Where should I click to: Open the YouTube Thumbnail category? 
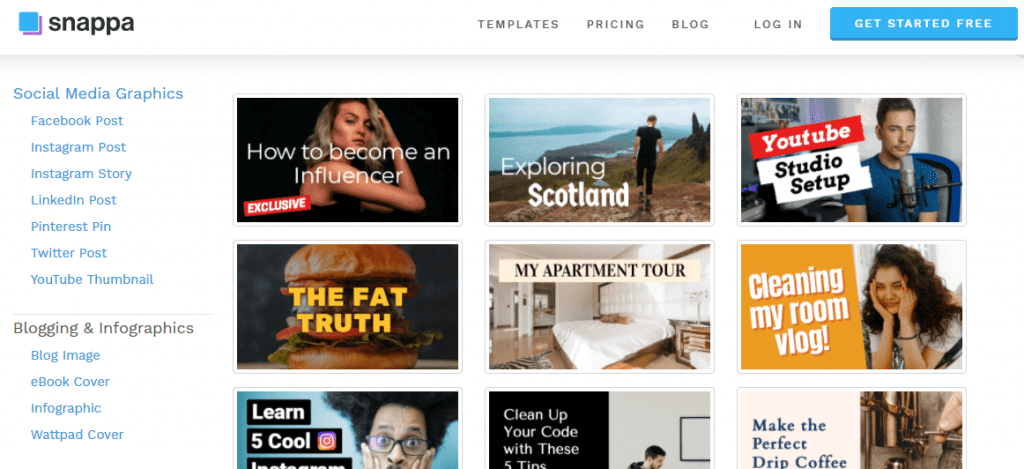[92, 280]
